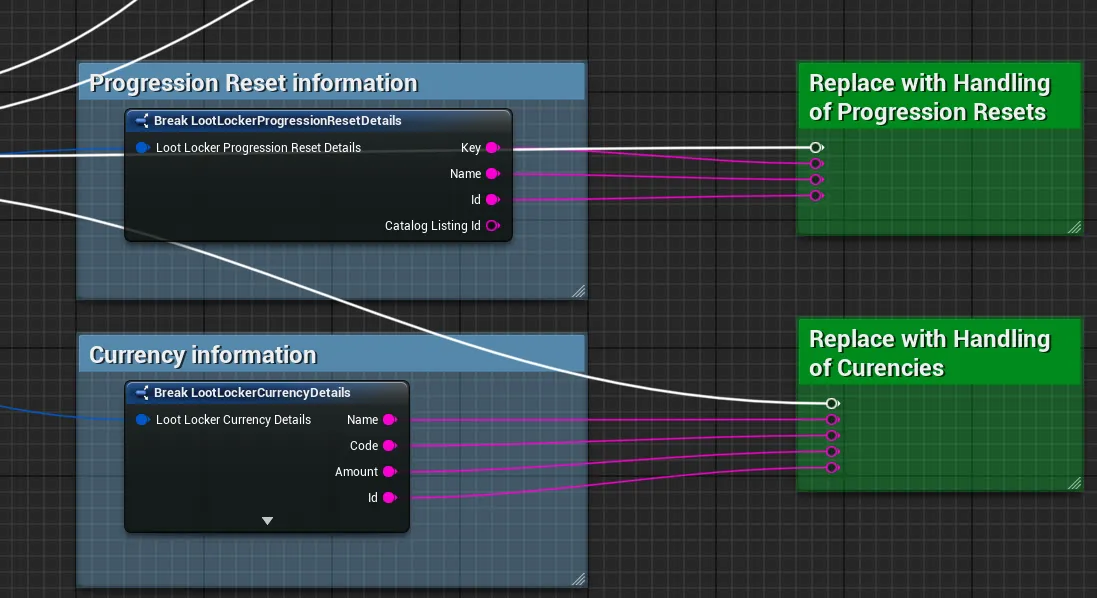Click the 'Code' pin label
The height and width of the screenshot is (598, 1097).
(364, 446)
